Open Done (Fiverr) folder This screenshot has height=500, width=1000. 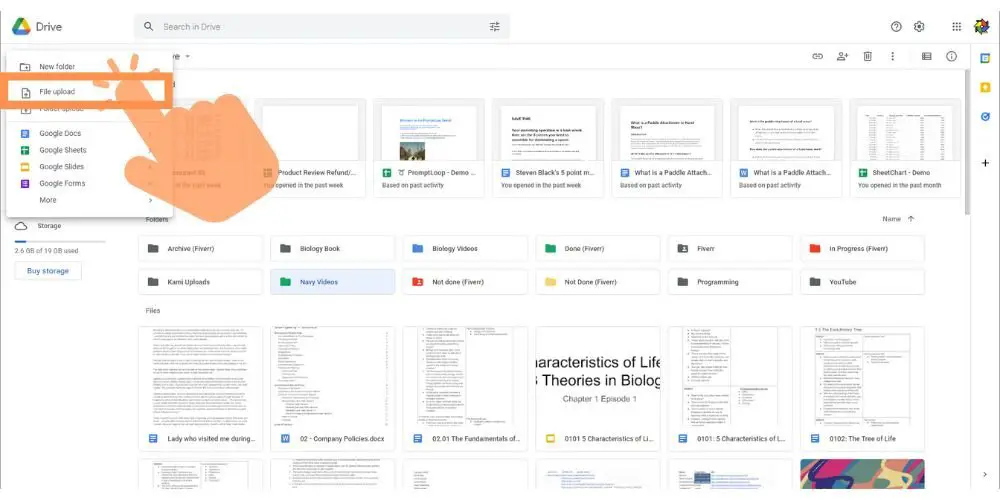tap(598, 249)
